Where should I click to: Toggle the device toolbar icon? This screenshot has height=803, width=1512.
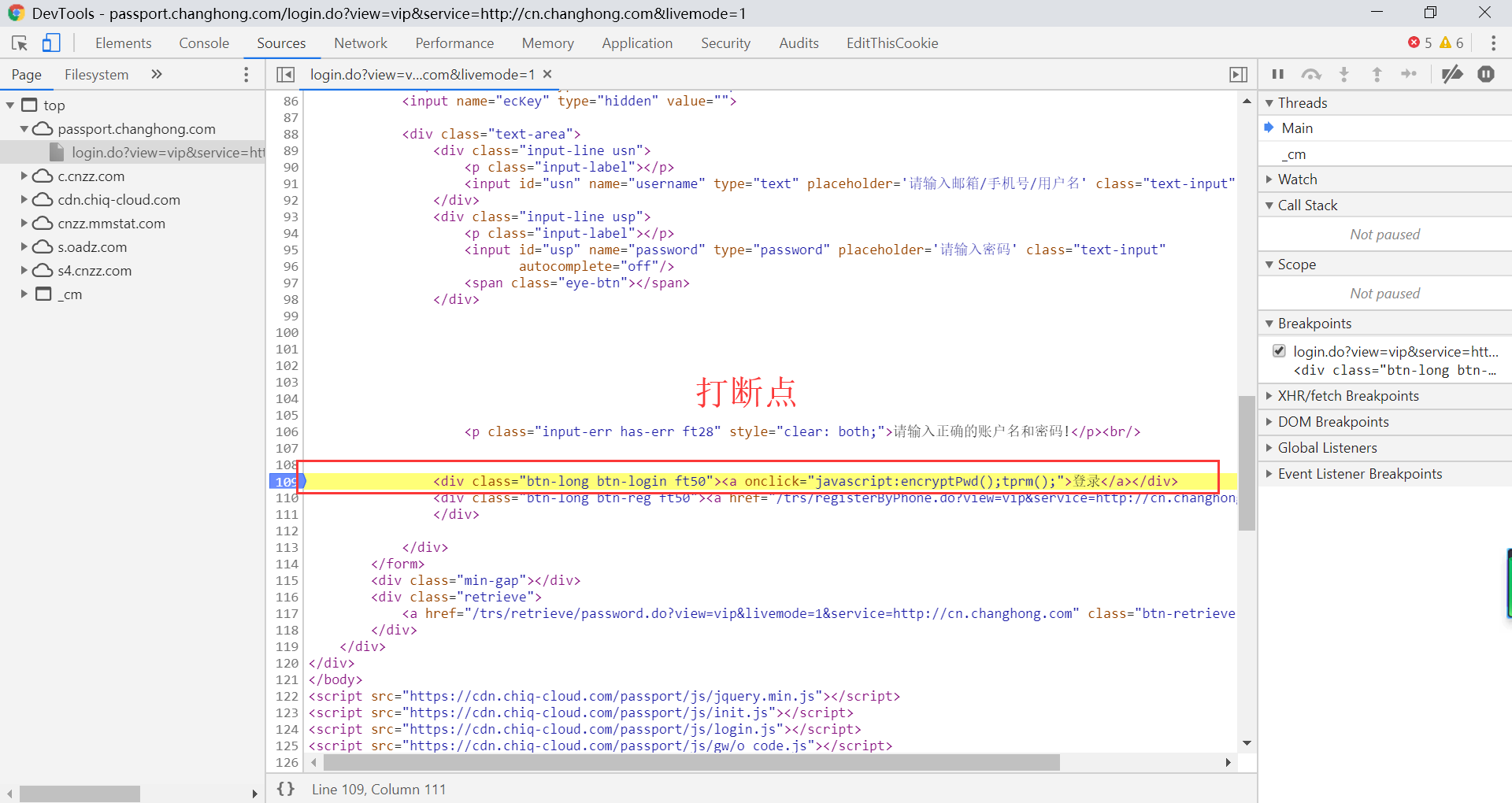[51, 43]
